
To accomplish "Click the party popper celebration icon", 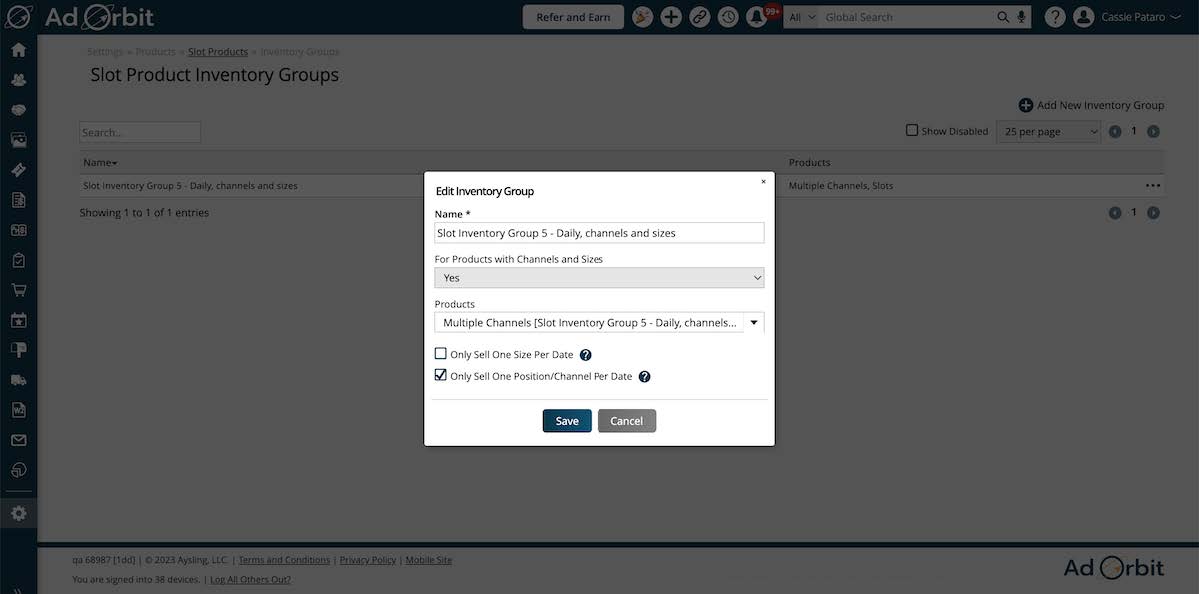I will coord(642,17).
